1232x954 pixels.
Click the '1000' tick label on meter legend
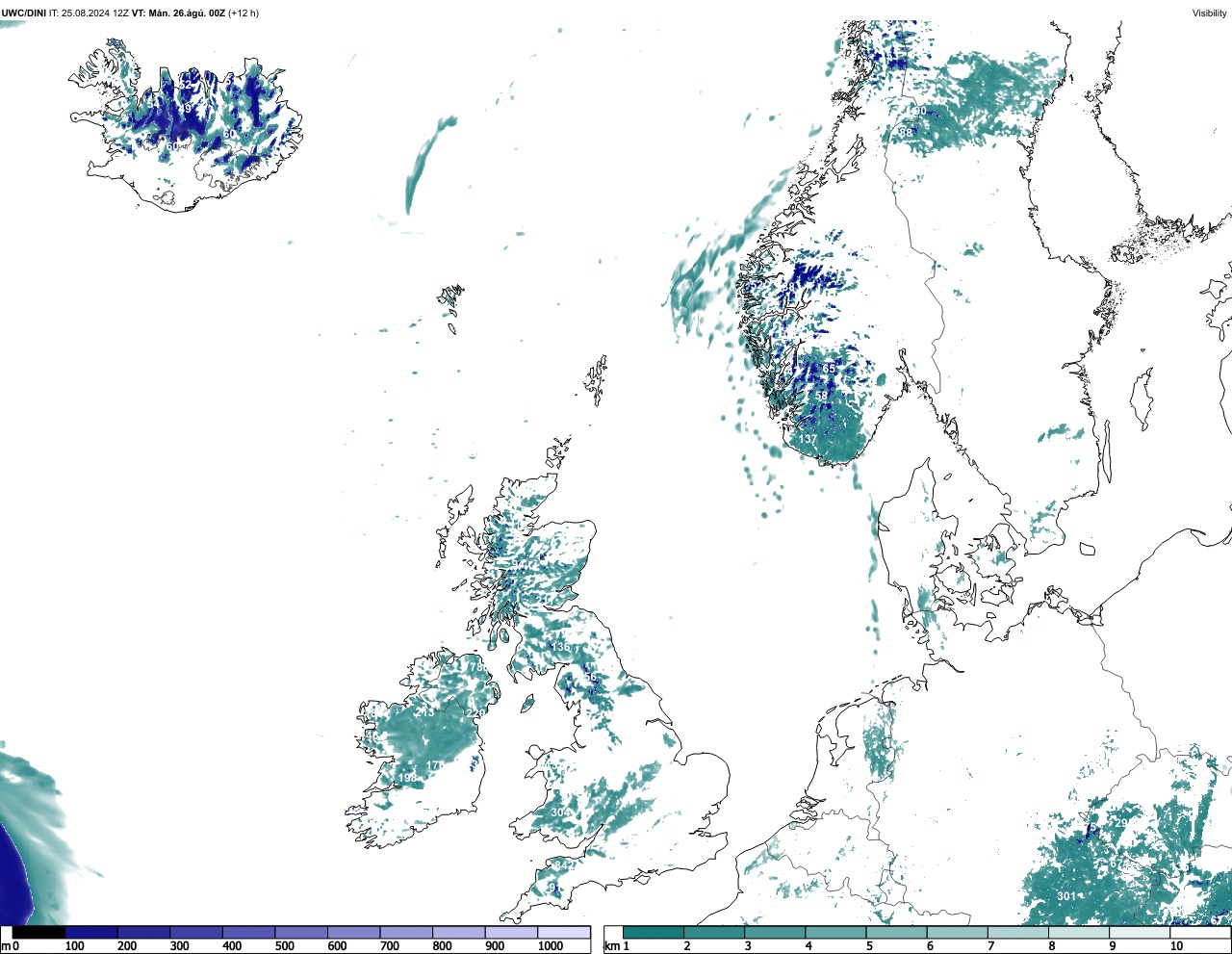click(x=551, y=946)
